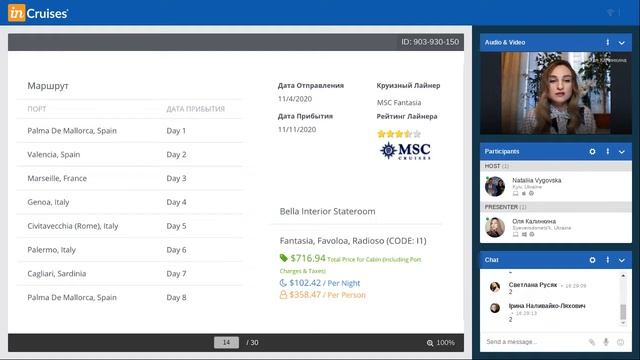Click the chat scrollbar thumb
The height and width of the screenshot is (360, 640).
(623, 312)
